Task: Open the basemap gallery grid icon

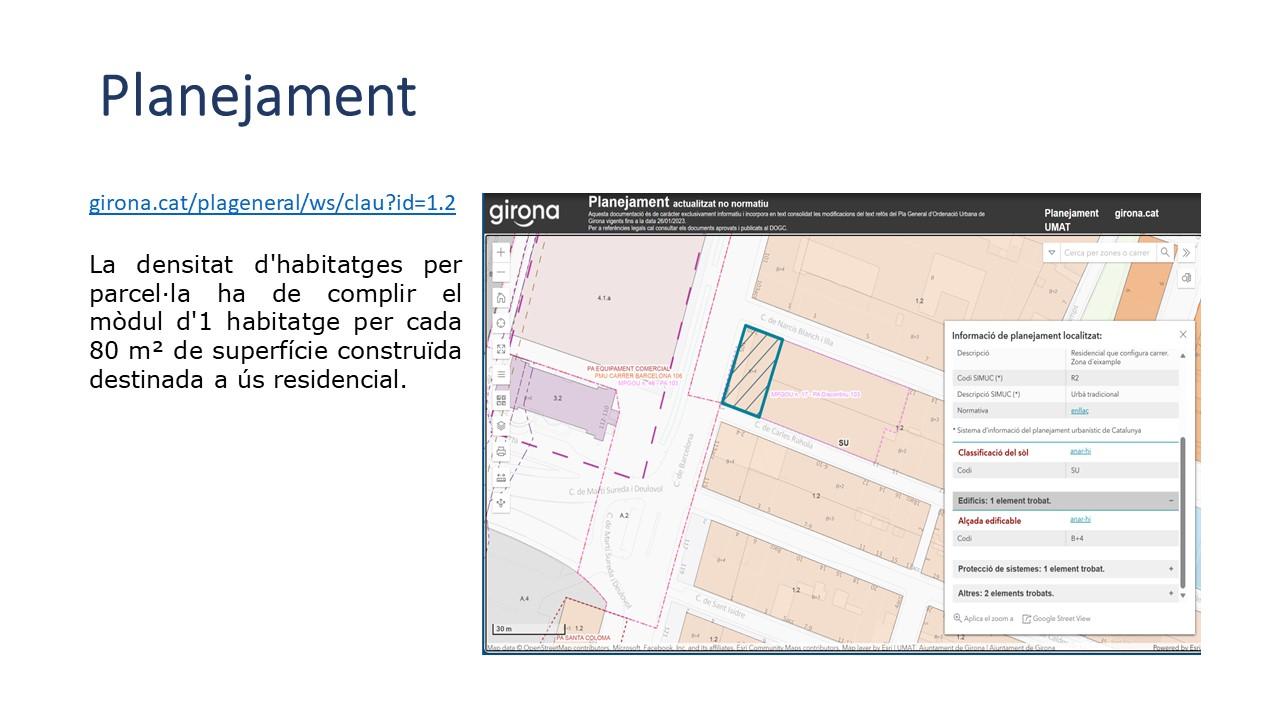Action: point(501,400)
